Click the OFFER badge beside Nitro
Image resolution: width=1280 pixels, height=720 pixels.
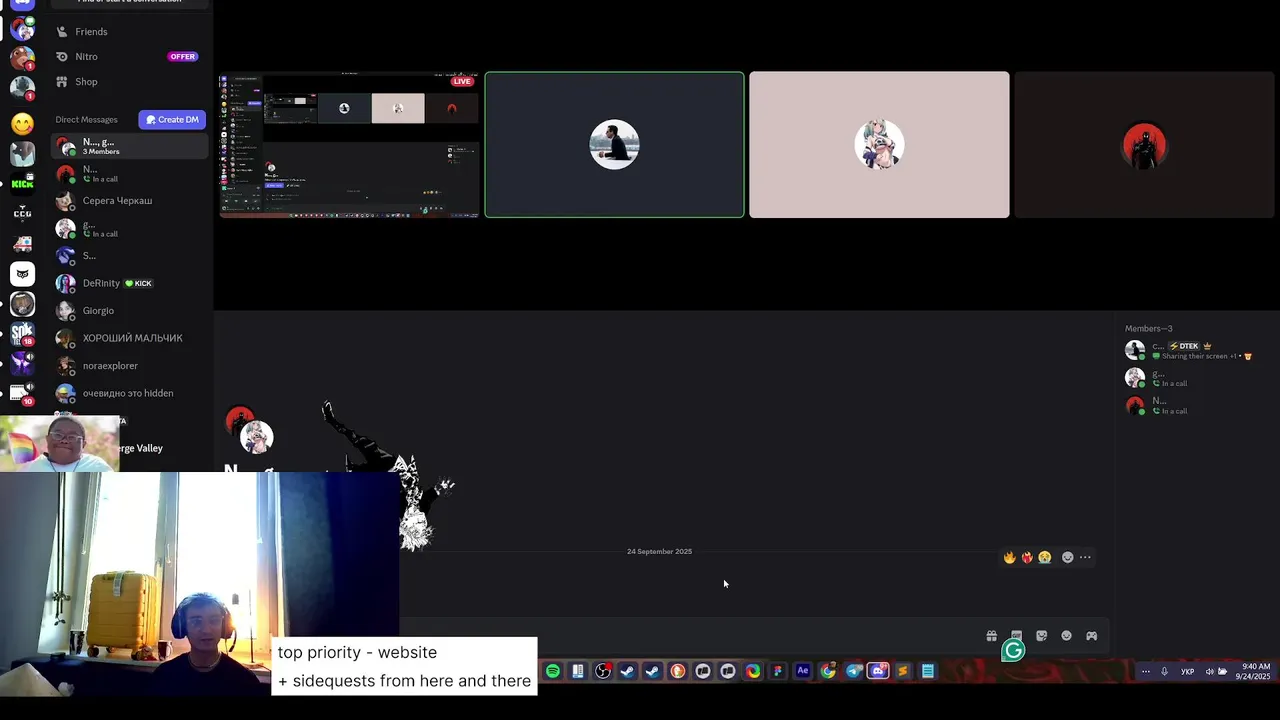[x=182, y=57]
